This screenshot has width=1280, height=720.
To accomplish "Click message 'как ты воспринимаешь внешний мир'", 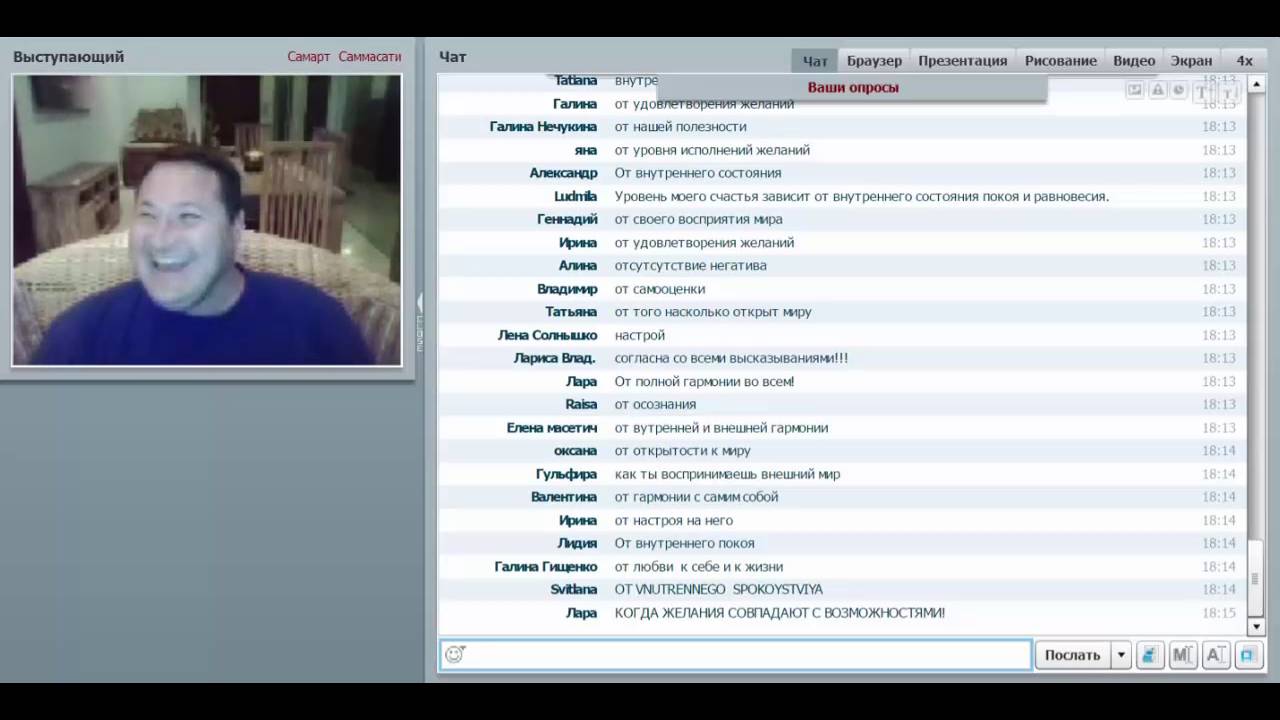I will coord(727,474).
